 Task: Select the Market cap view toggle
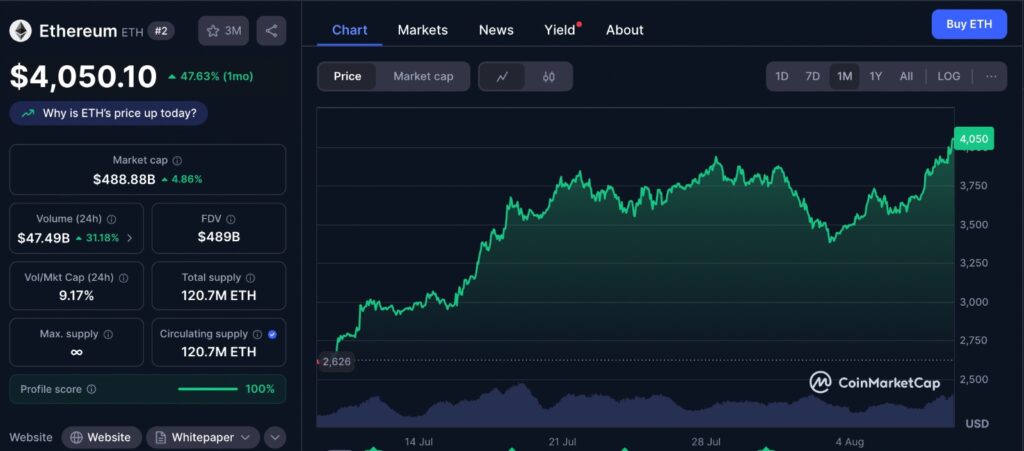pos(423,76)
